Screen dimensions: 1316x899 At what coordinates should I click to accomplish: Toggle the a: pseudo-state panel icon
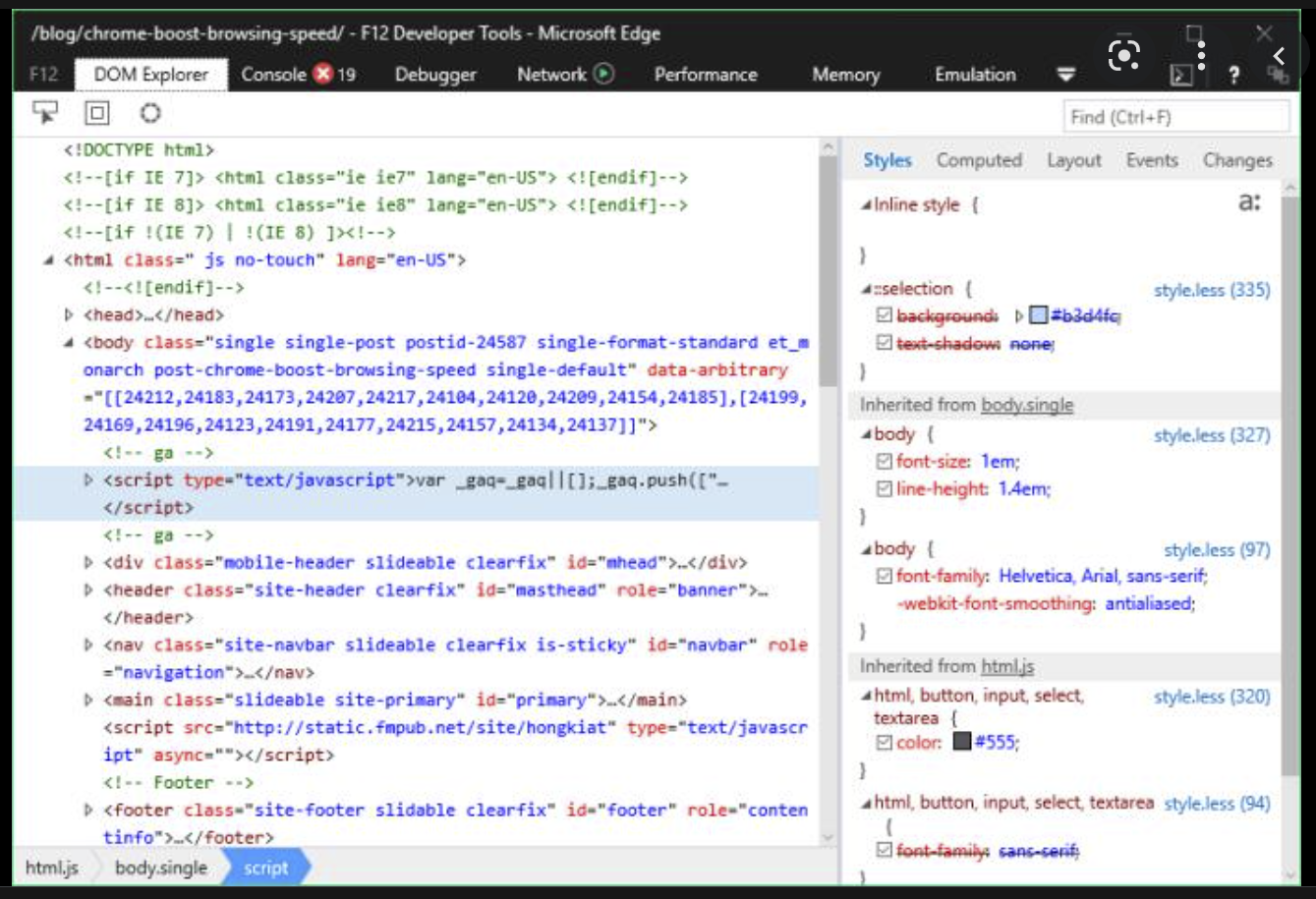(1249, 202)
